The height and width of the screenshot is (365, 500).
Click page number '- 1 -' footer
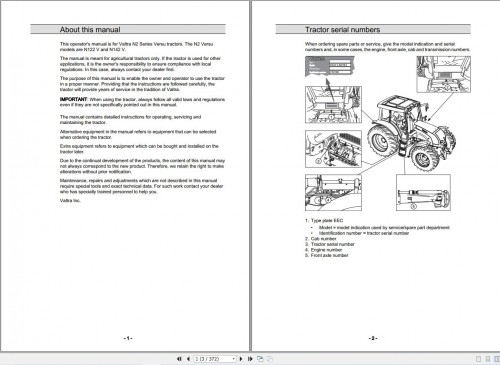[128, 338]
